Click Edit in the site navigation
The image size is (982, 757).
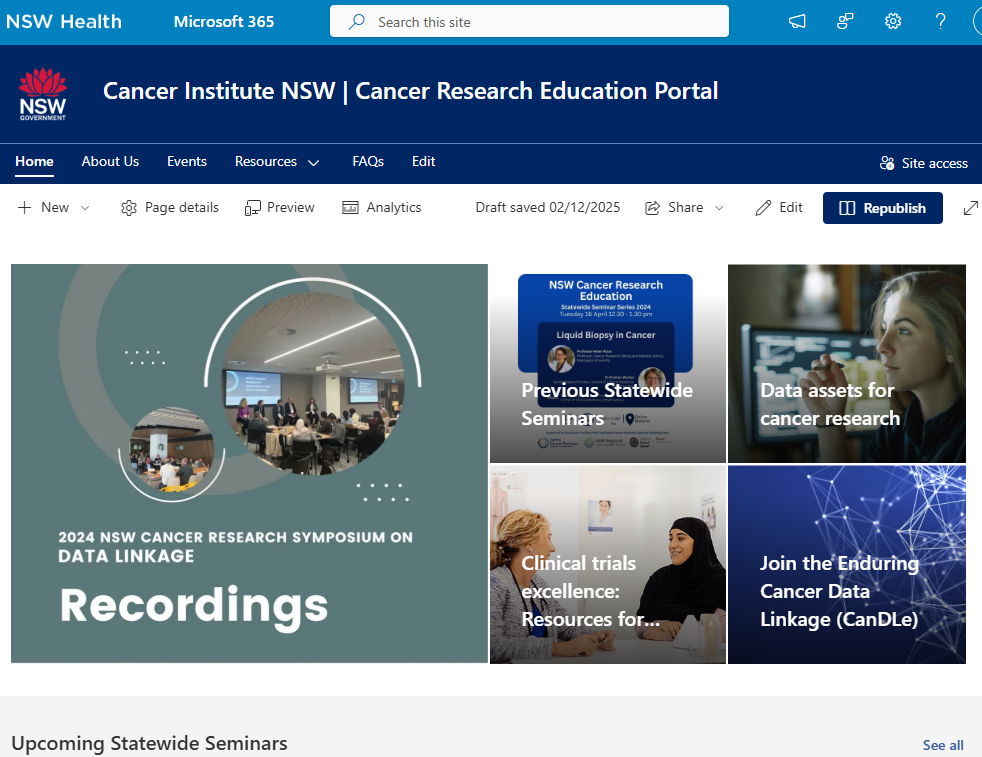(423, 162)
